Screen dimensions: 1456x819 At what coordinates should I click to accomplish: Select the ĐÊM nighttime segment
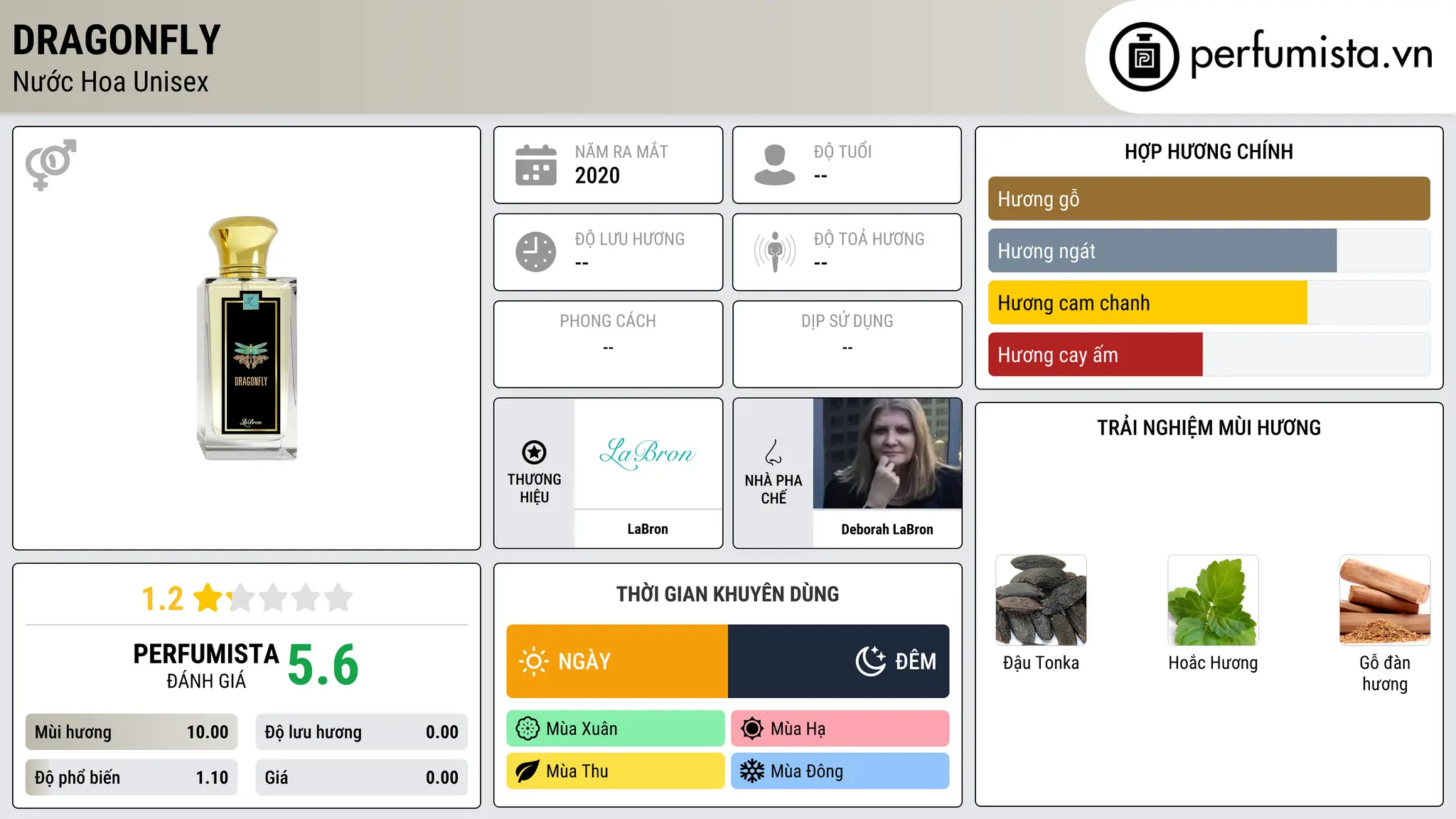pos(839,661)
